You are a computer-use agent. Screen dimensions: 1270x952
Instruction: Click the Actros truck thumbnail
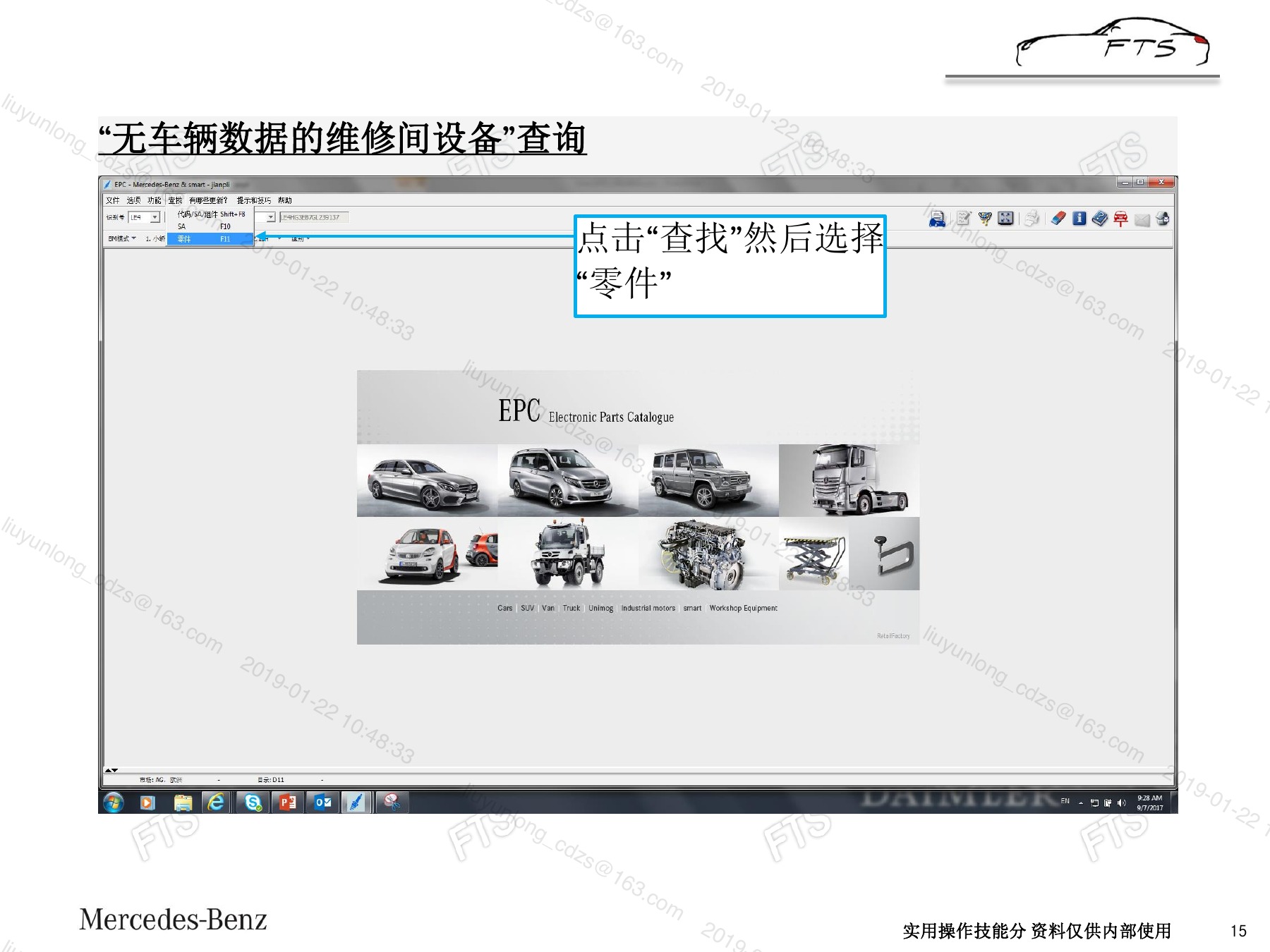coord(849,481)
